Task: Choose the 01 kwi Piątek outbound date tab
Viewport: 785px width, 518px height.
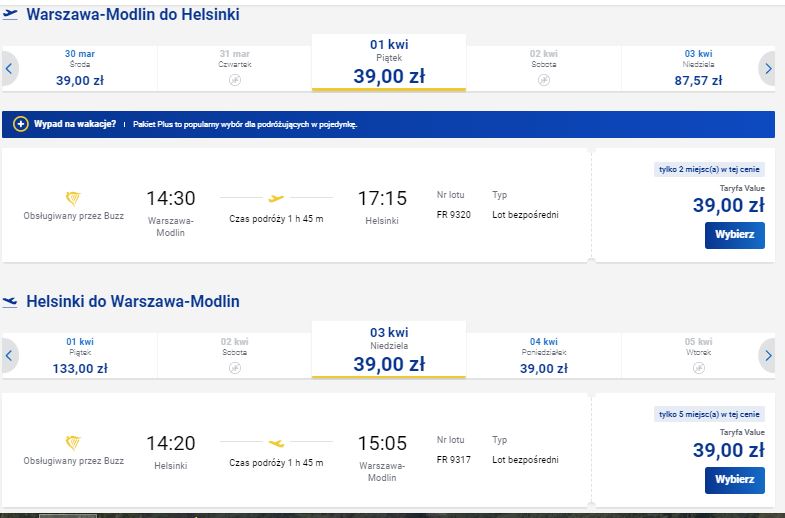Action: 389,63
